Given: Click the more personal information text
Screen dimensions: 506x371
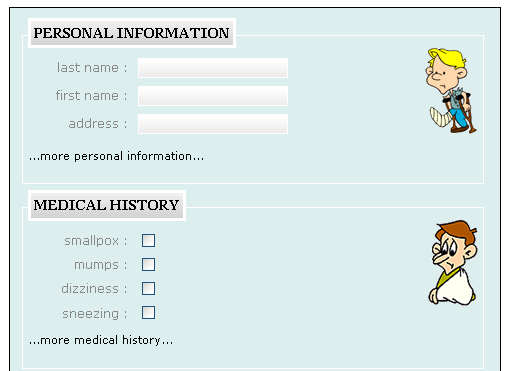Looking at the screenshot, I should (116, 156).
